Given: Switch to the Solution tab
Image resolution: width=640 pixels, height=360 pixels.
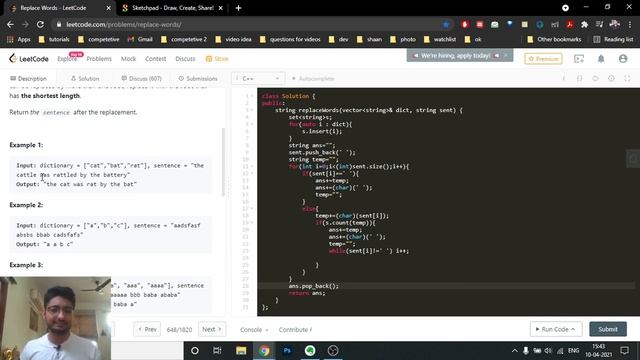Looking at the screenshot, I should pos(85,78).
